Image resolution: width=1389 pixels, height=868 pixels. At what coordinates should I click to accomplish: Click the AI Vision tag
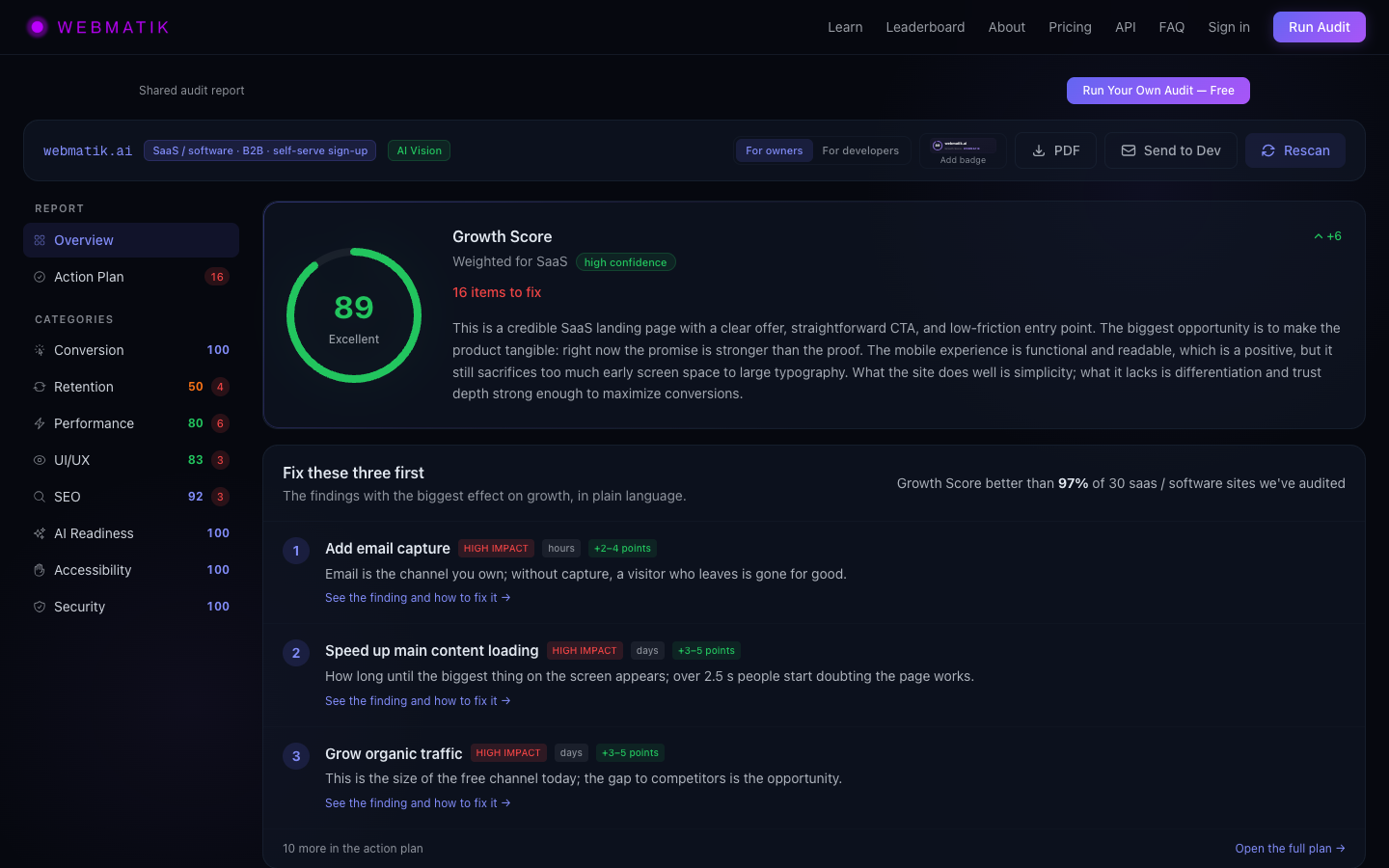(x=420, y=150)
